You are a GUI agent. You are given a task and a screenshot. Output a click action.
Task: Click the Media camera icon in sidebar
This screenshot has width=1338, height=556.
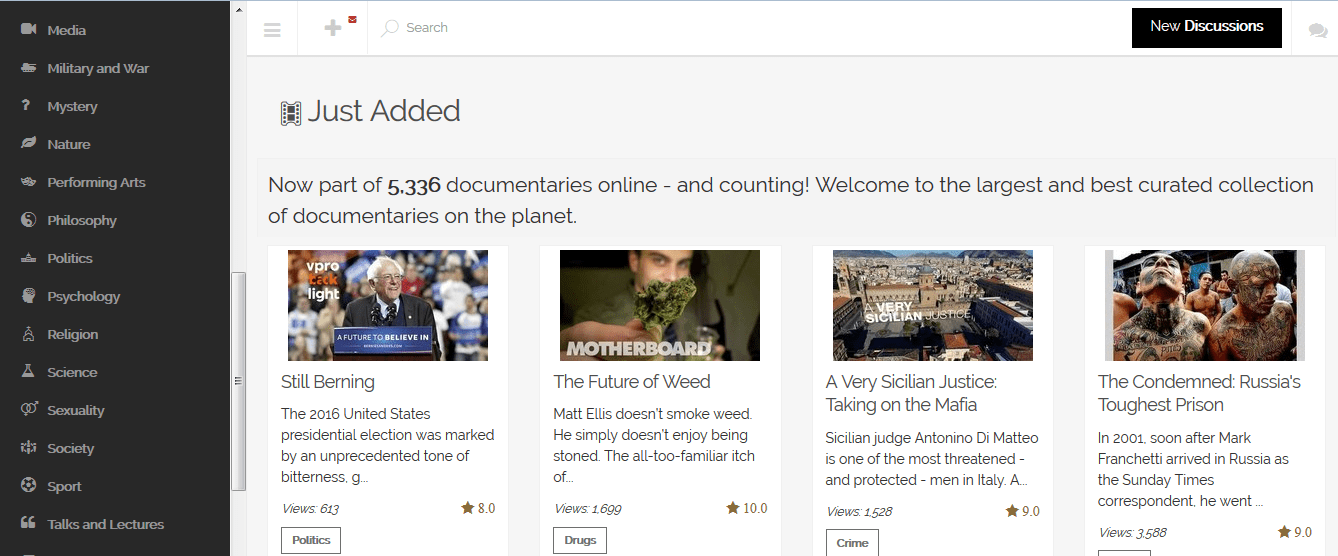tap(28, 29)
